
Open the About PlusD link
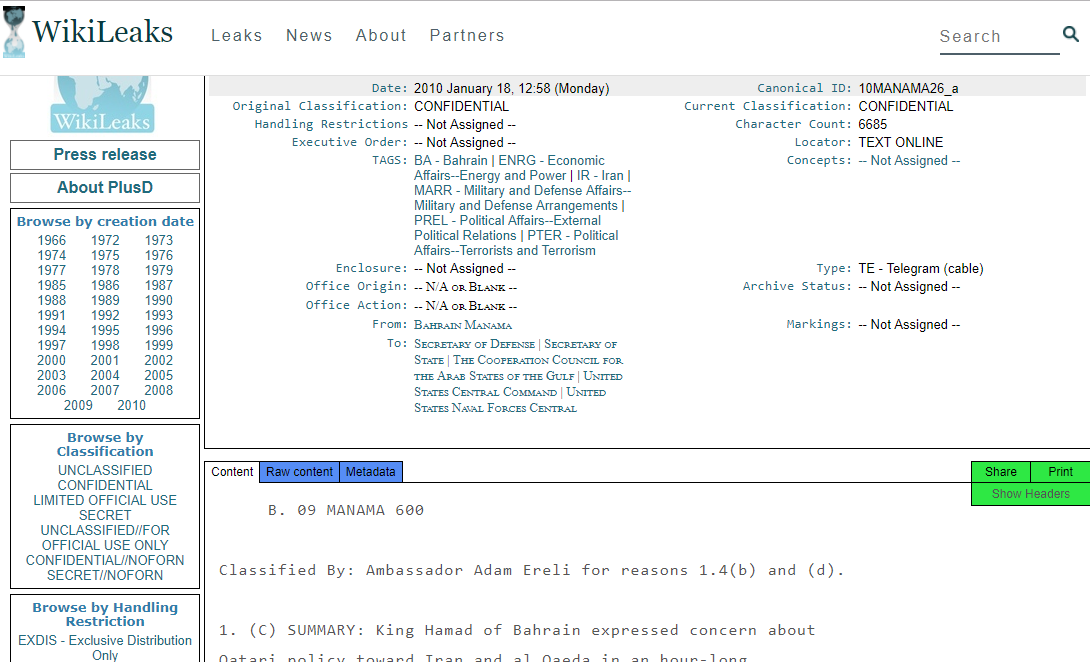105,188
